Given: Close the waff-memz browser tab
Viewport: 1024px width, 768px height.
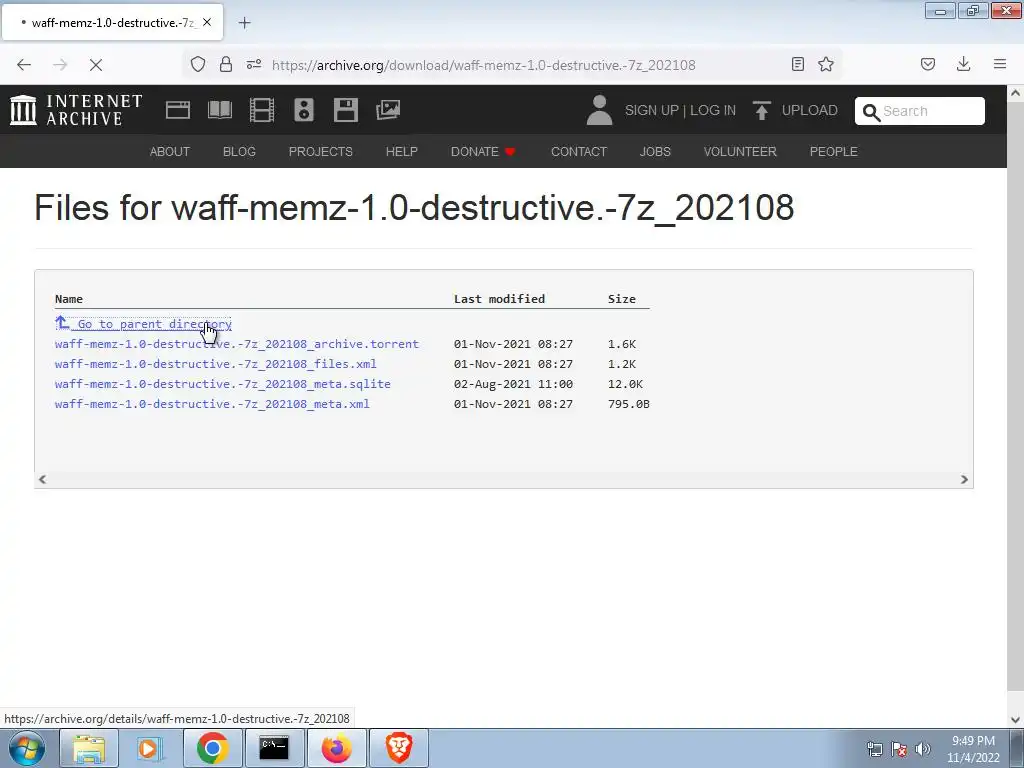Looking at the screenshot, I should pyautogui.click(x=207, y=22).
